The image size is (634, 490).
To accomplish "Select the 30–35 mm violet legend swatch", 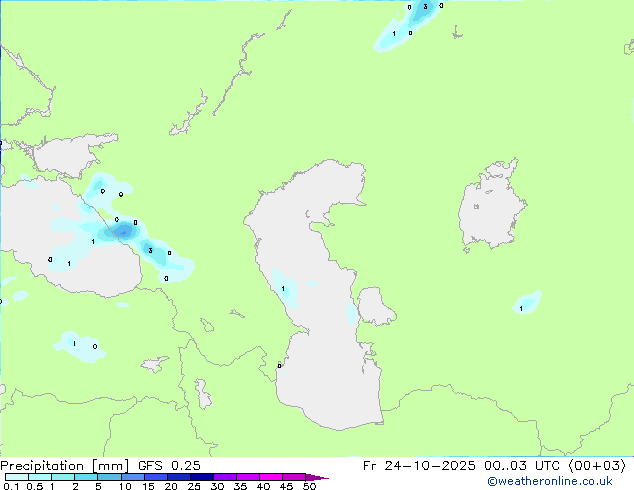I will pyautogui.click(x=225, y=477).
